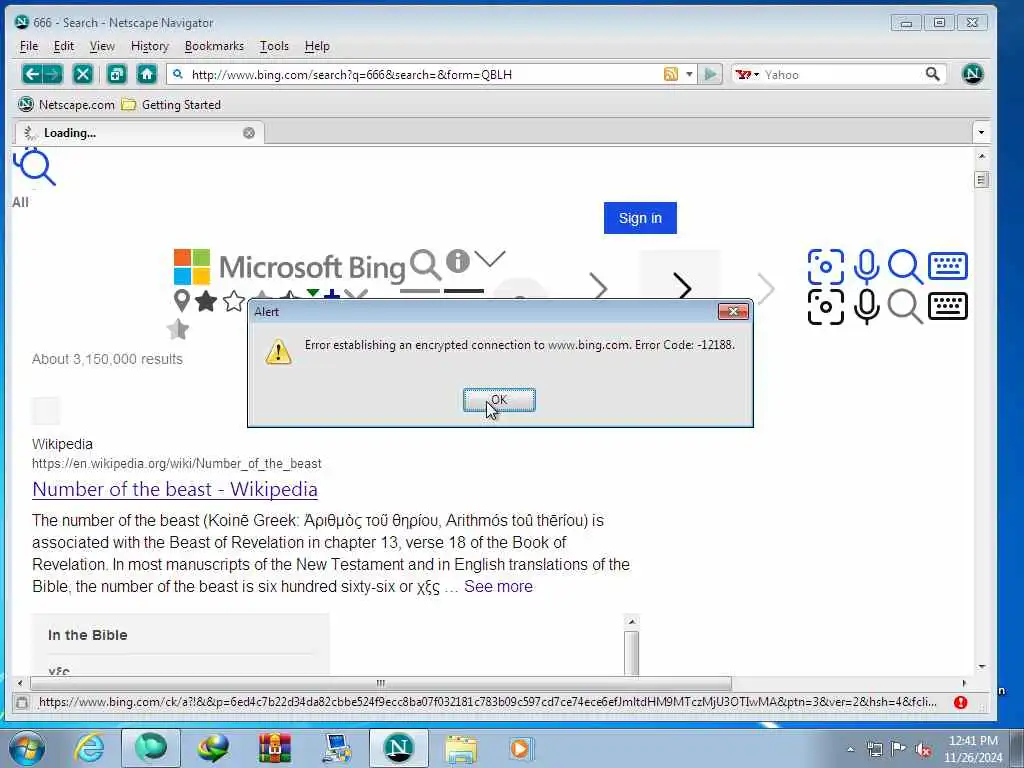Click the blue magnifier search icon
Image resolution: width=1024 pixels, height=768 pixels.
point(905,266)
